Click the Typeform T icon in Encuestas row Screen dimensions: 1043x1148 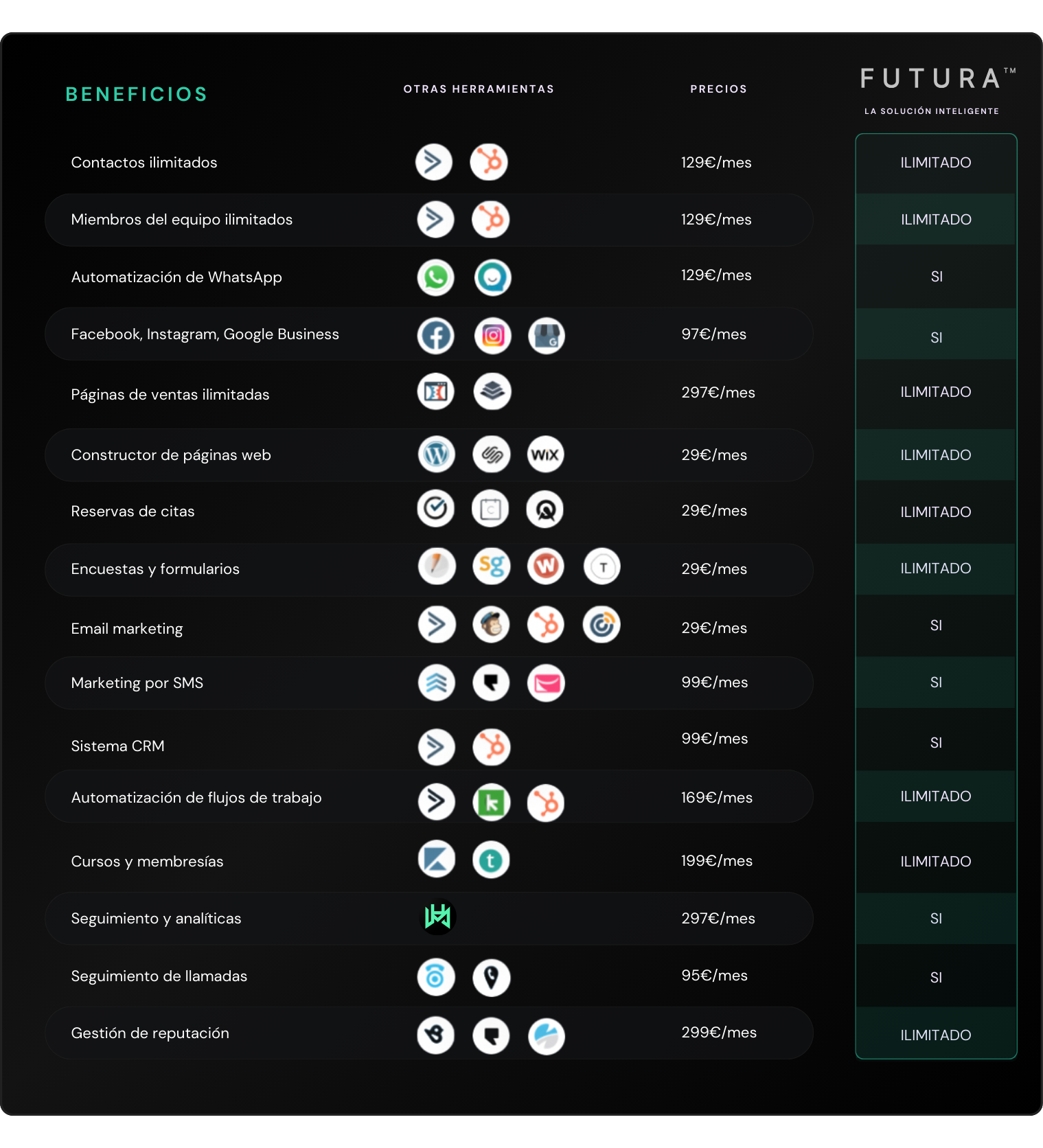click(602, 567)
